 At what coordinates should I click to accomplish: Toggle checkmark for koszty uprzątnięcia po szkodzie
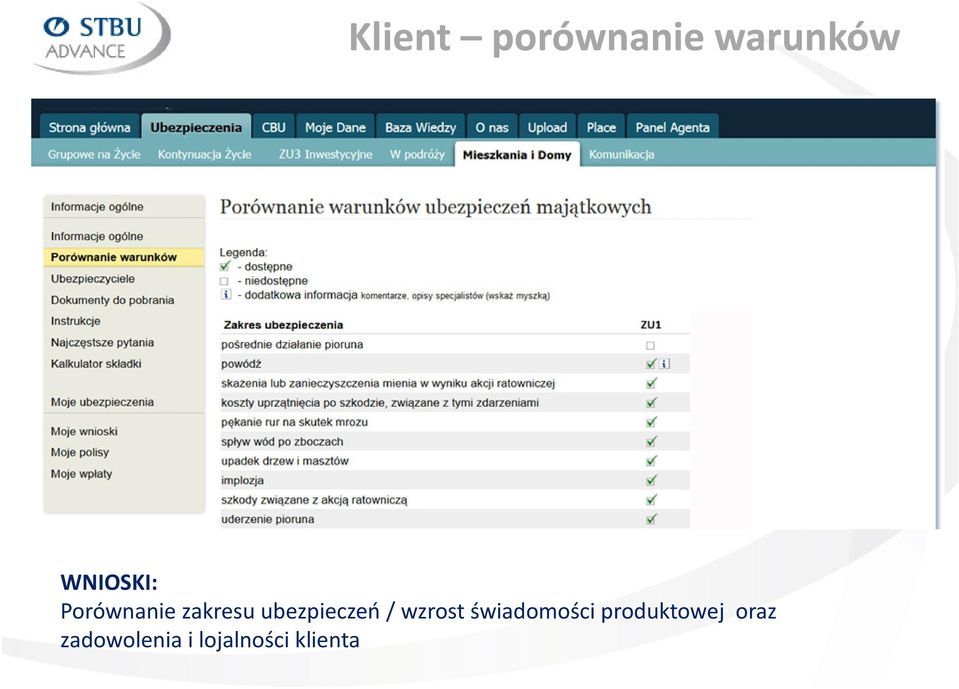tap(651, 403)
